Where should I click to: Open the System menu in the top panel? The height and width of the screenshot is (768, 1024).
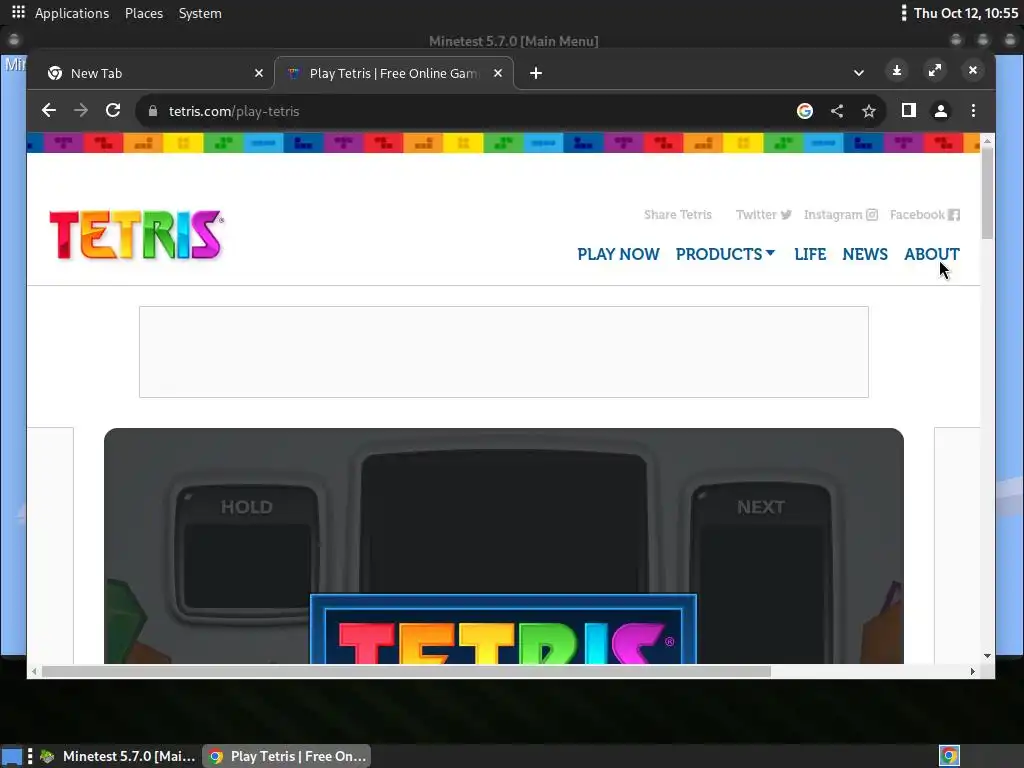point(200,13)
